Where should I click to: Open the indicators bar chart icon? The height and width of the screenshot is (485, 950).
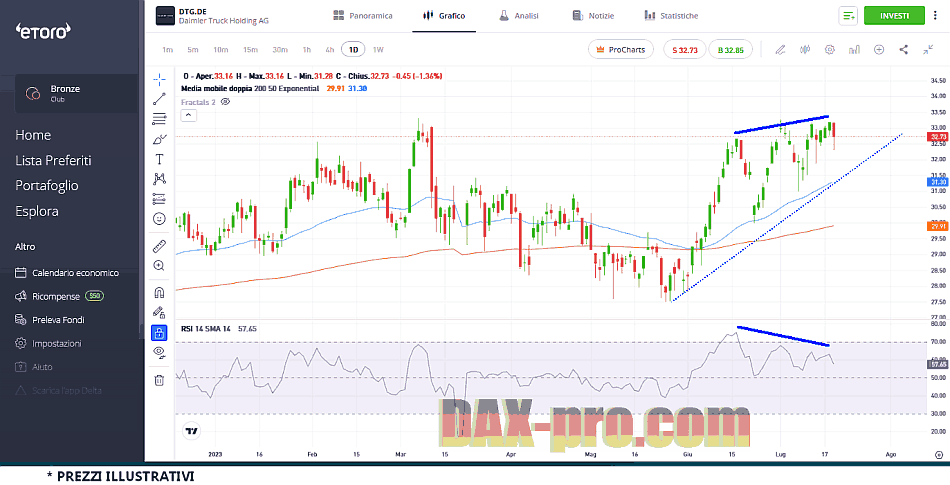(x=854, y=50)
